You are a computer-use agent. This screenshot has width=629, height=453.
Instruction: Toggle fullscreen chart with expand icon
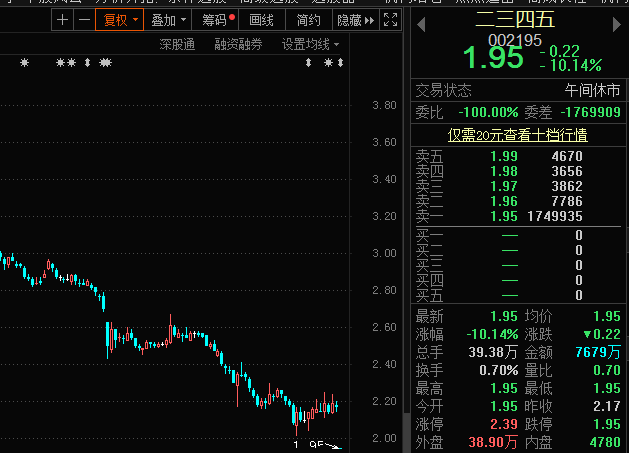390,20
